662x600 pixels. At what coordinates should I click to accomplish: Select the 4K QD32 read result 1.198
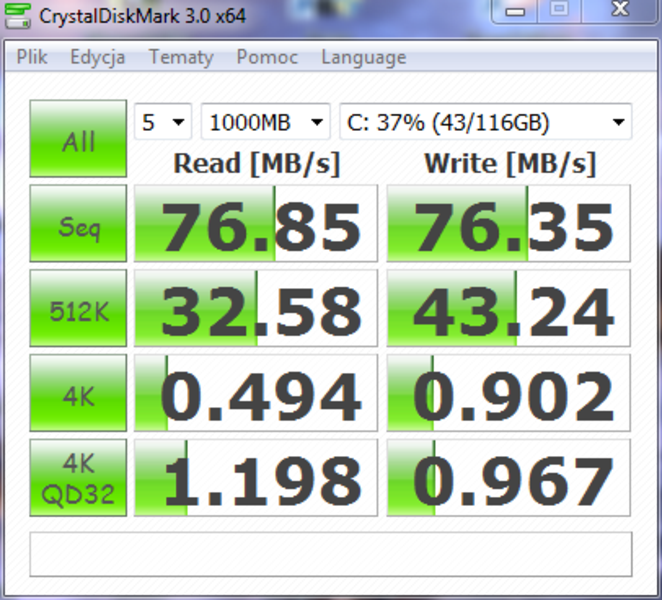pyautogui.click(x=256, y=478)
